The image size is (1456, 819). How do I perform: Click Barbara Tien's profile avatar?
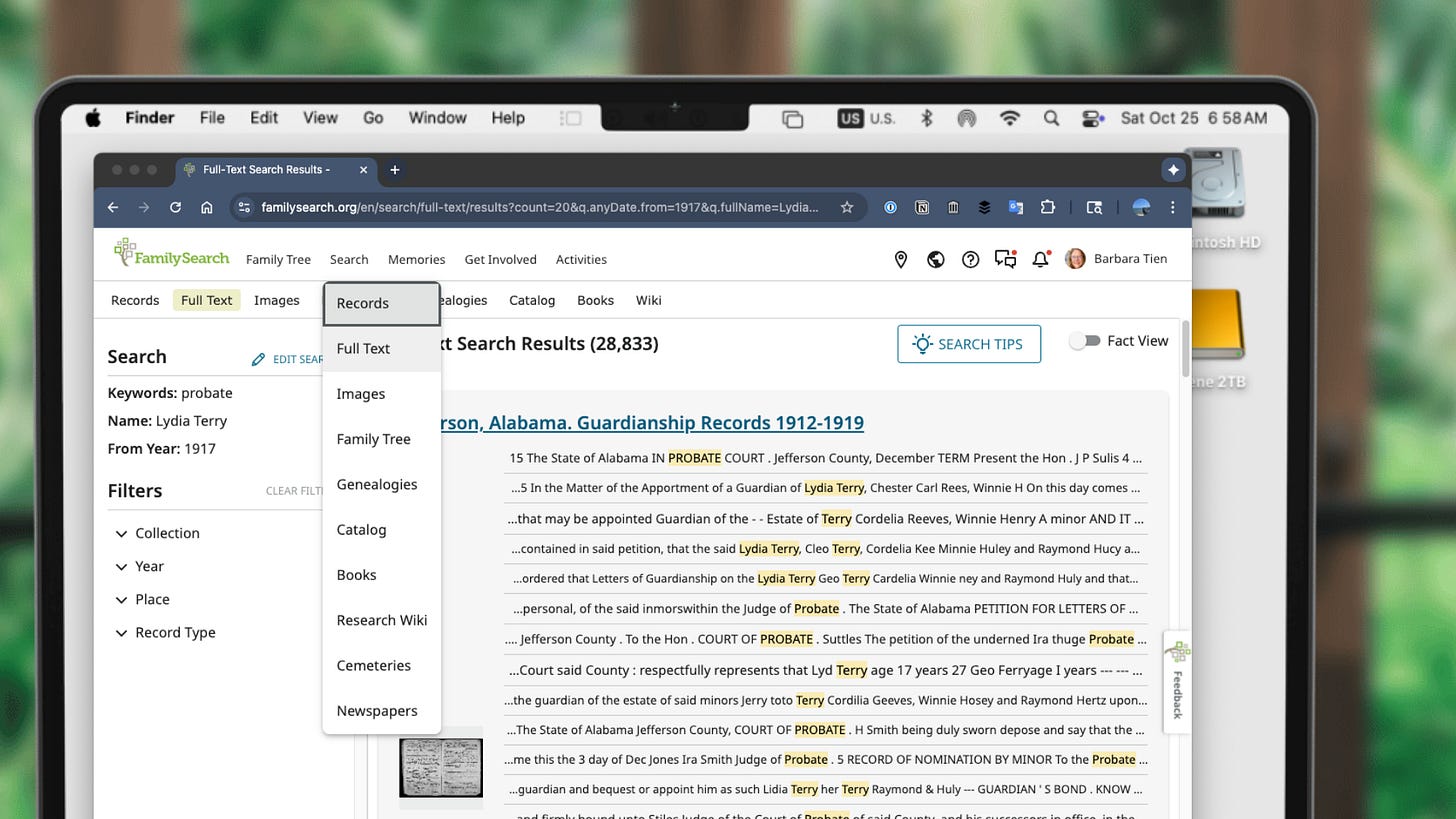tap(1075, 259)
